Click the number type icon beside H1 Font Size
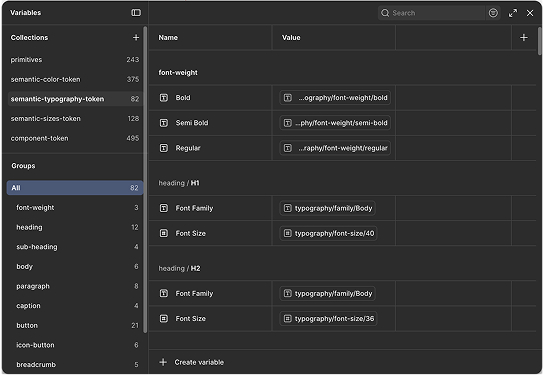 click(x=164, y=233)
